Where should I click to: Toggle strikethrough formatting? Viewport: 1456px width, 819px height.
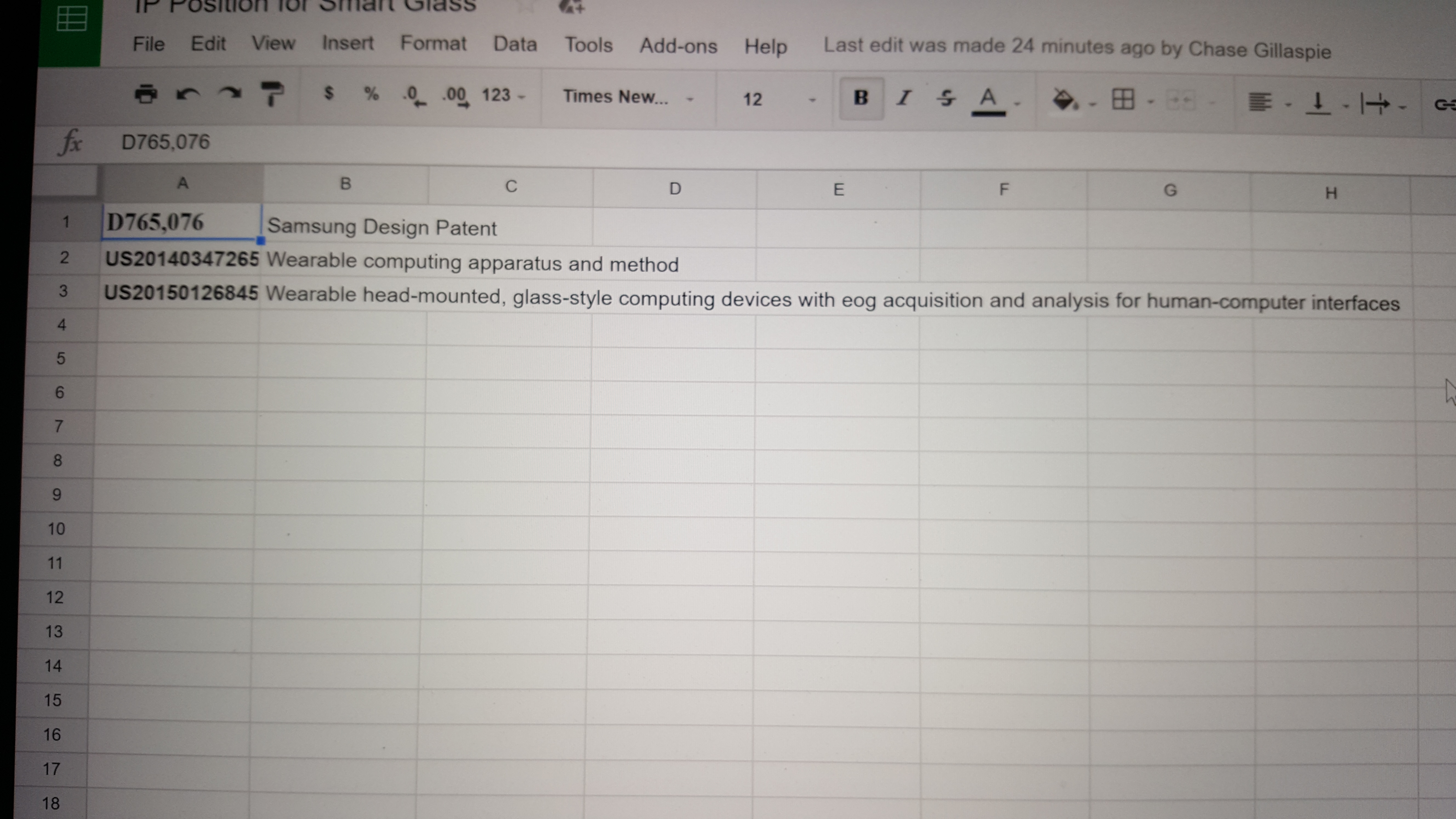click(x=946, y=99)
